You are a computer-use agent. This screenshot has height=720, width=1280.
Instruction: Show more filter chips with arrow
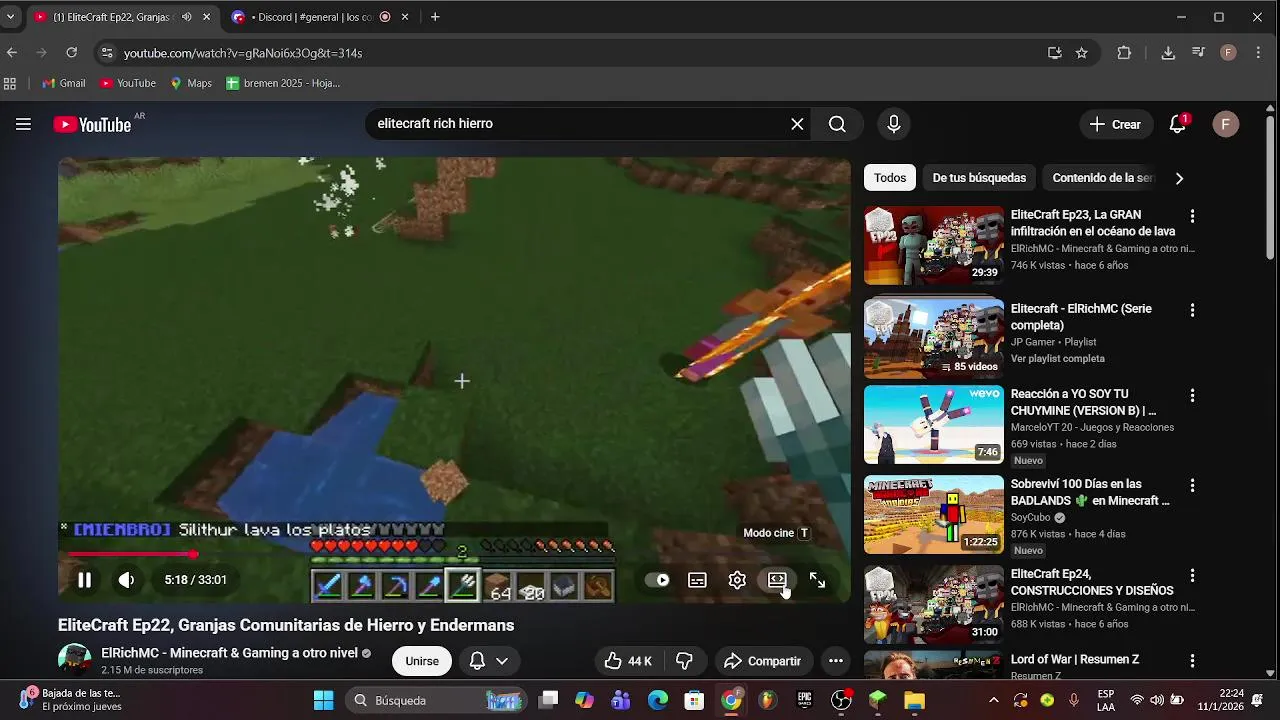pos(1179,178)
